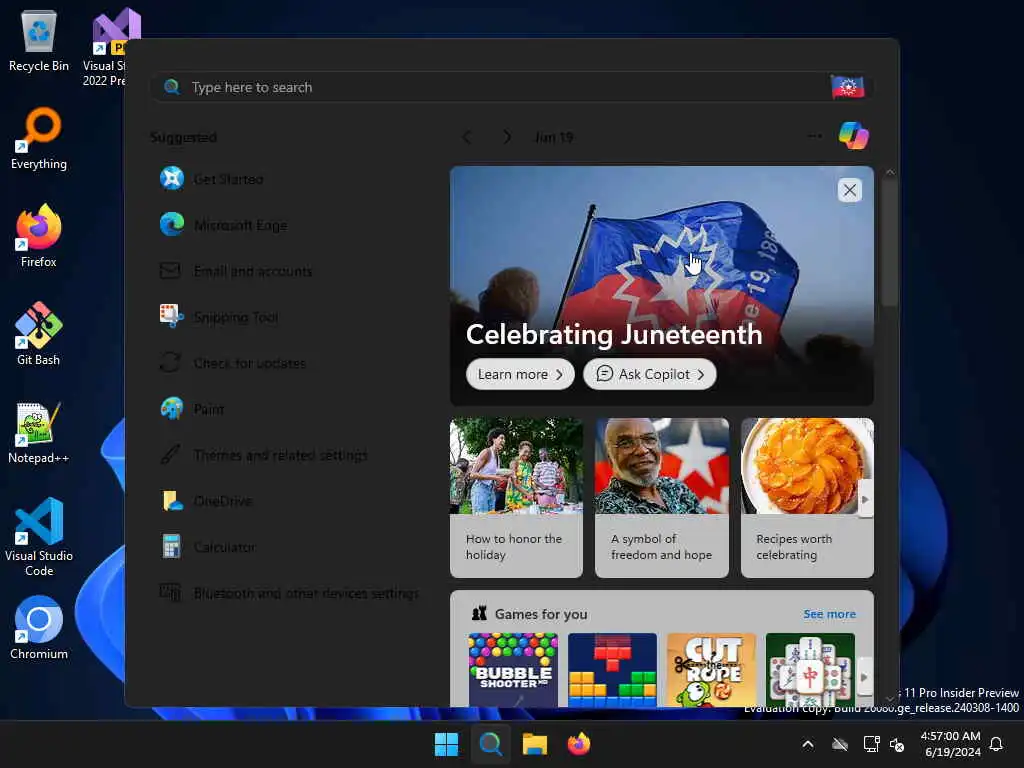Click the Celebrating Juneteenth headline
The width and height of the screenshot is (1024, 768).
614,334
